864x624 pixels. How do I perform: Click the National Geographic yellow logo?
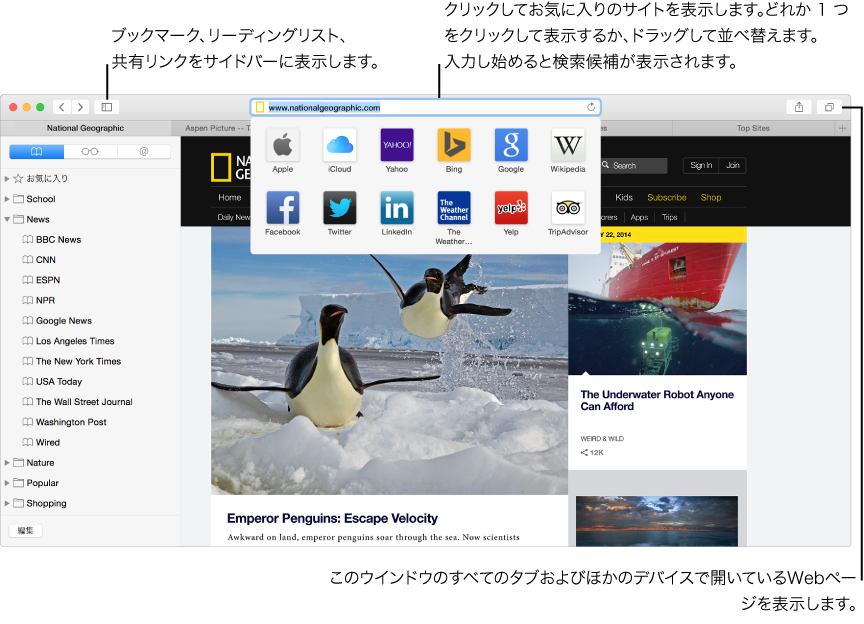pyautogui.click(x=221, y=168)
